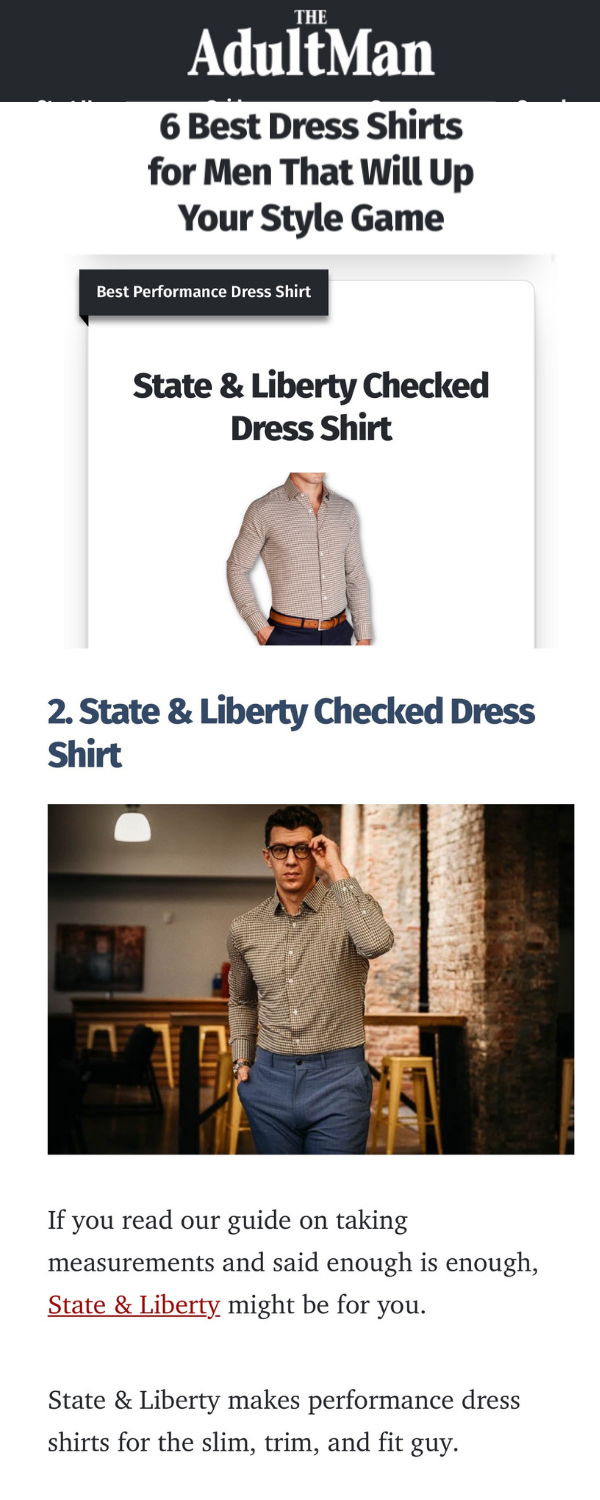600x1500 pixels.
Task: Open the large photo of man adjusting glasses
Action: (311, 979)
